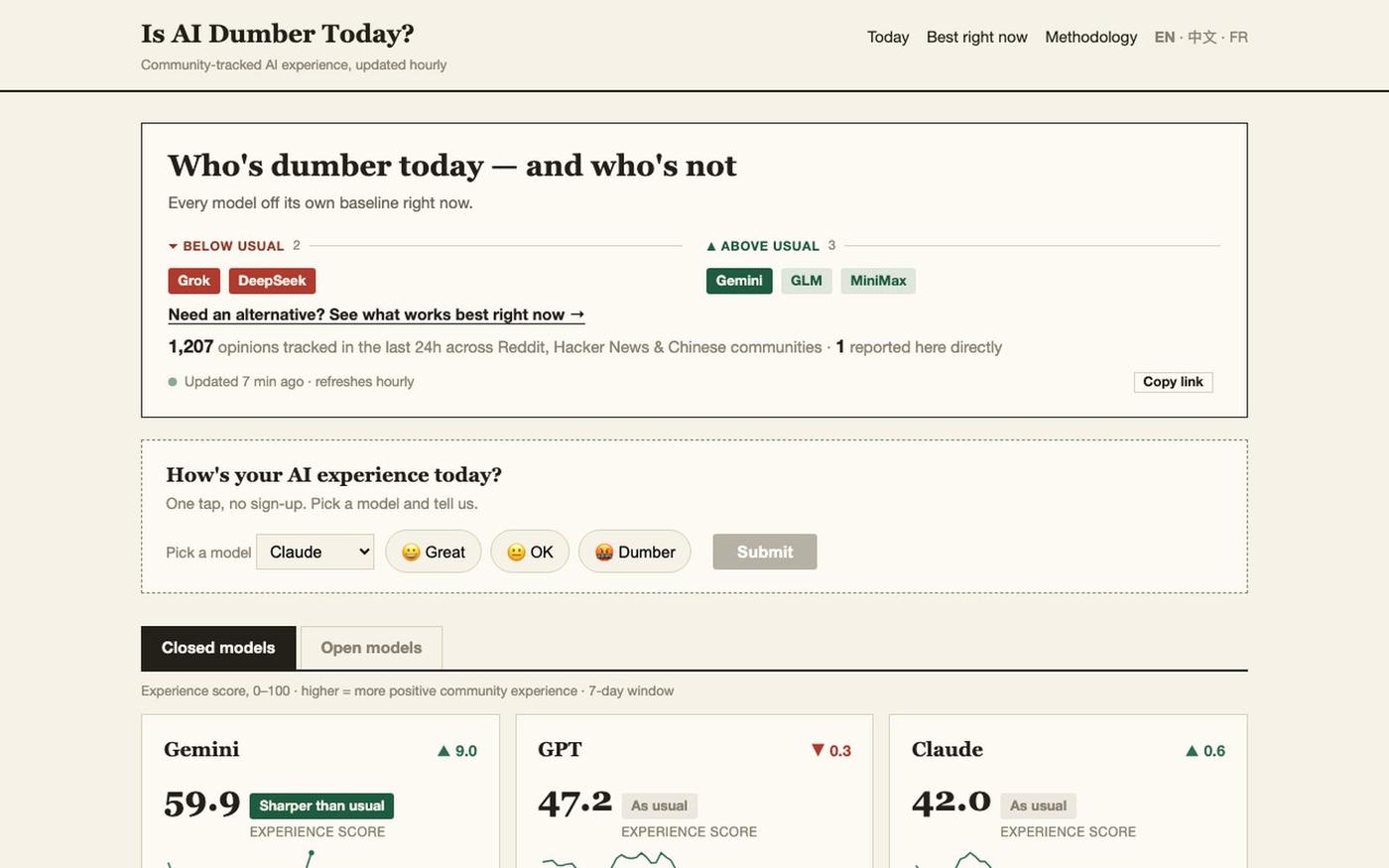Open the Pick a model dropdown

[315, 552]
